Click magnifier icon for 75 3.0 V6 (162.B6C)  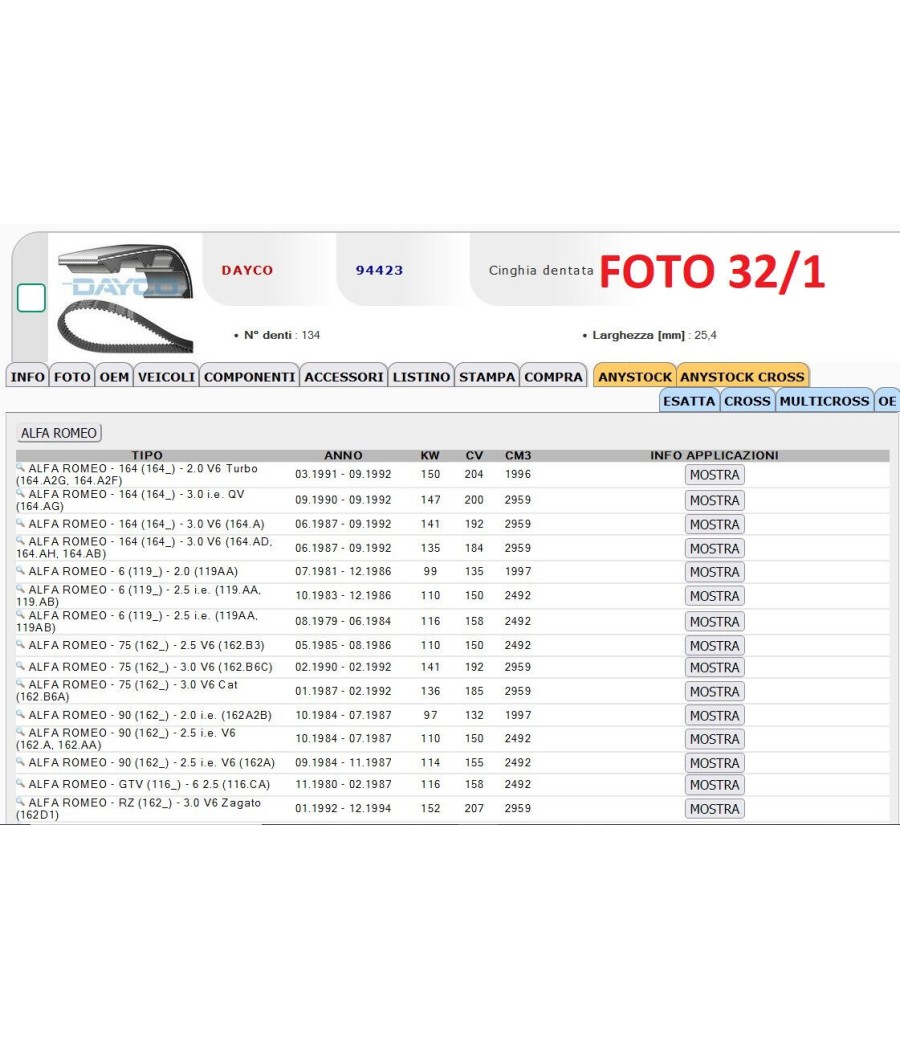coord(21,666)
